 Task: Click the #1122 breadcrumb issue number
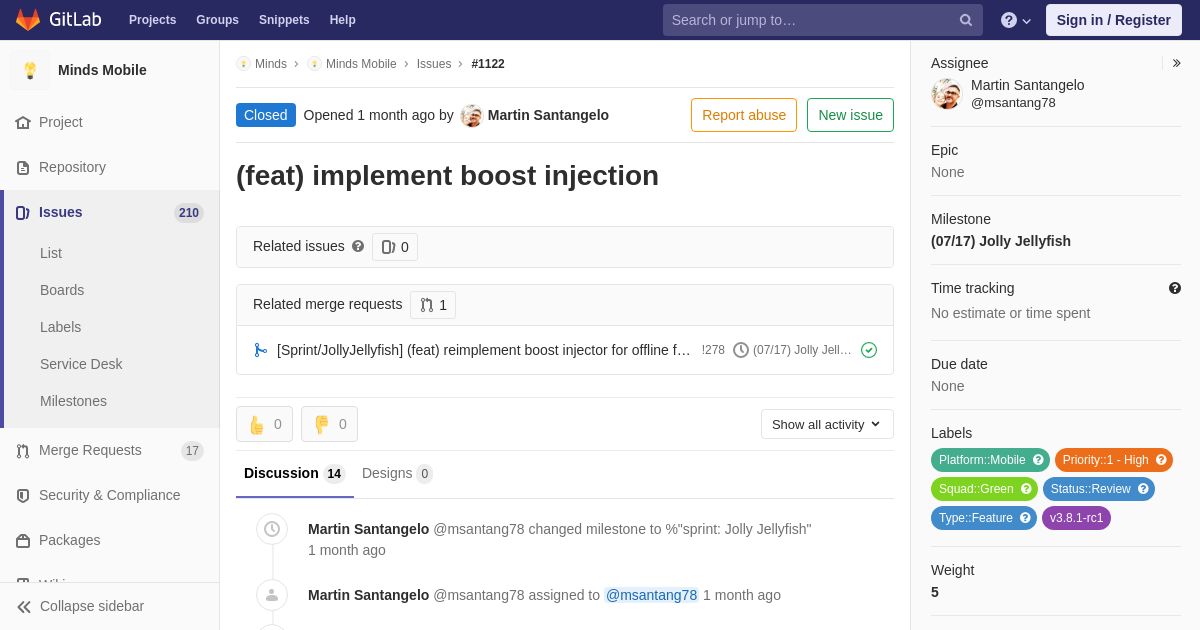coord(488,64)
